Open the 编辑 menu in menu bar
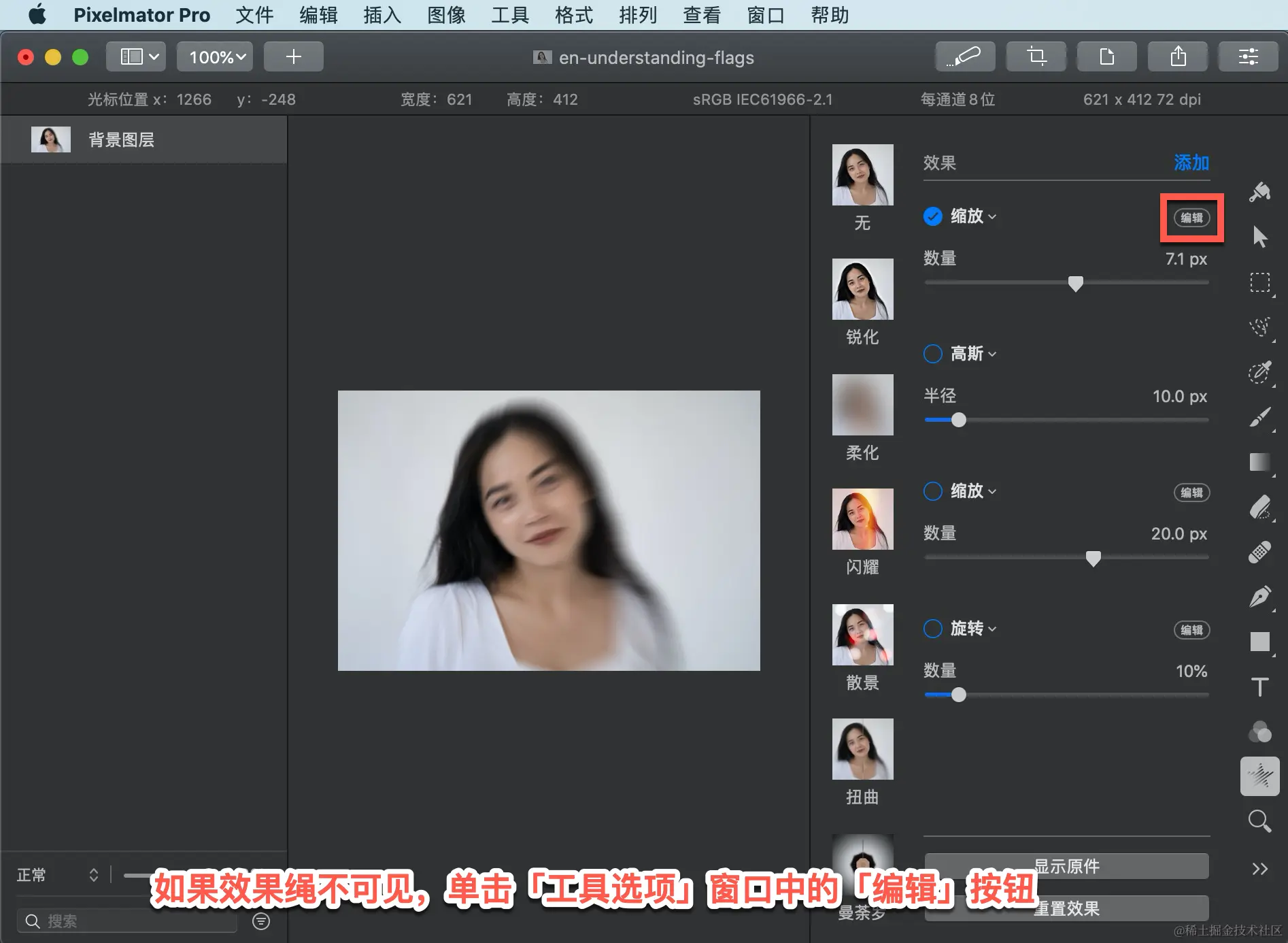The width and height of the screenshot is (1288, 943). pos(318,15)
